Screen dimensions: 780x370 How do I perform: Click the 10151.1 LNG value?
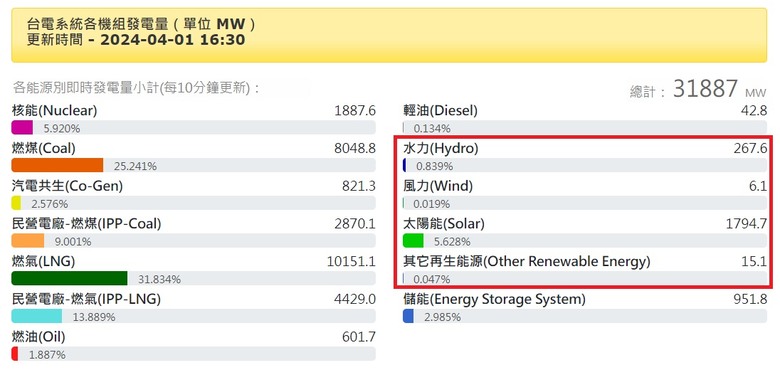point(351,261)
